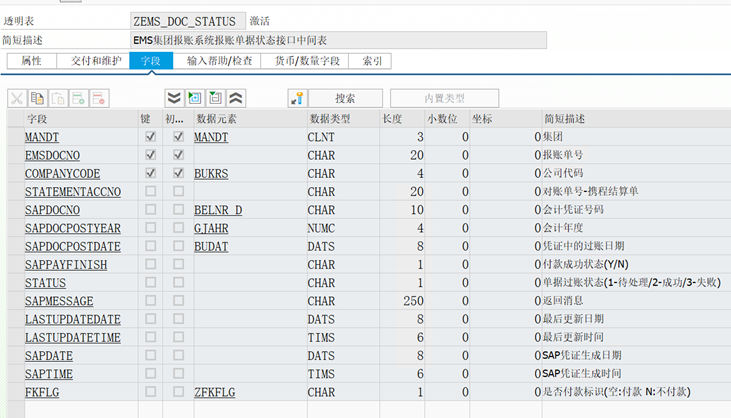731x418 pixels.
Task: Click the 内置类型 built-in type button
Action: point(444,98)
